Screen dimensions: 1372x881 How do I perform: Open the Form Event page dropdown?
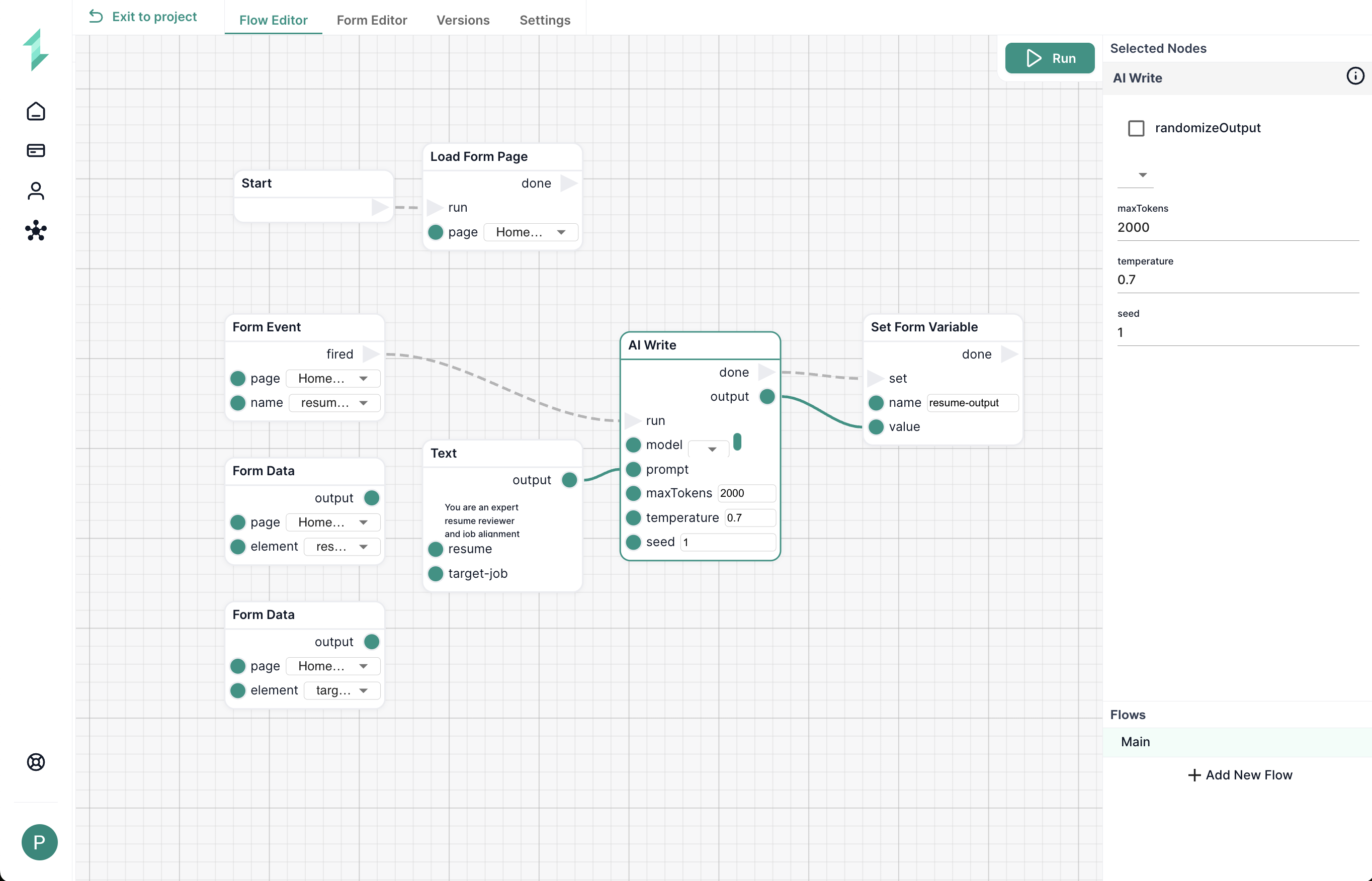[333, 379]
